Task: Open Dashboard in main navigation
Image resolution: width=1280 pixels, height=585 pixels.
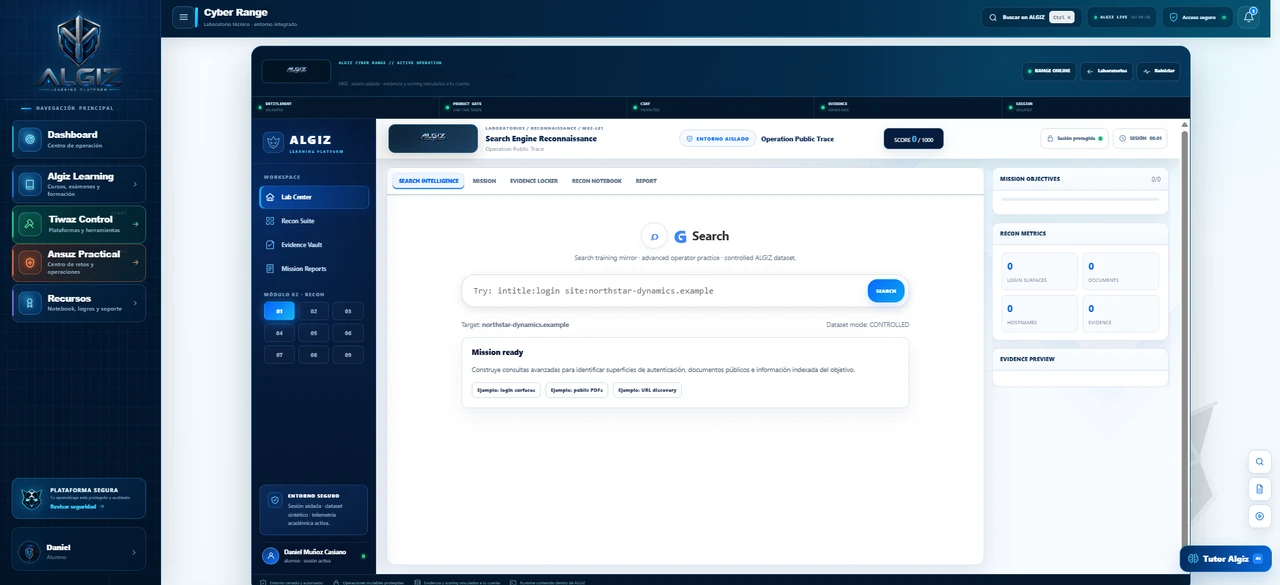Action: click(79, 139)
